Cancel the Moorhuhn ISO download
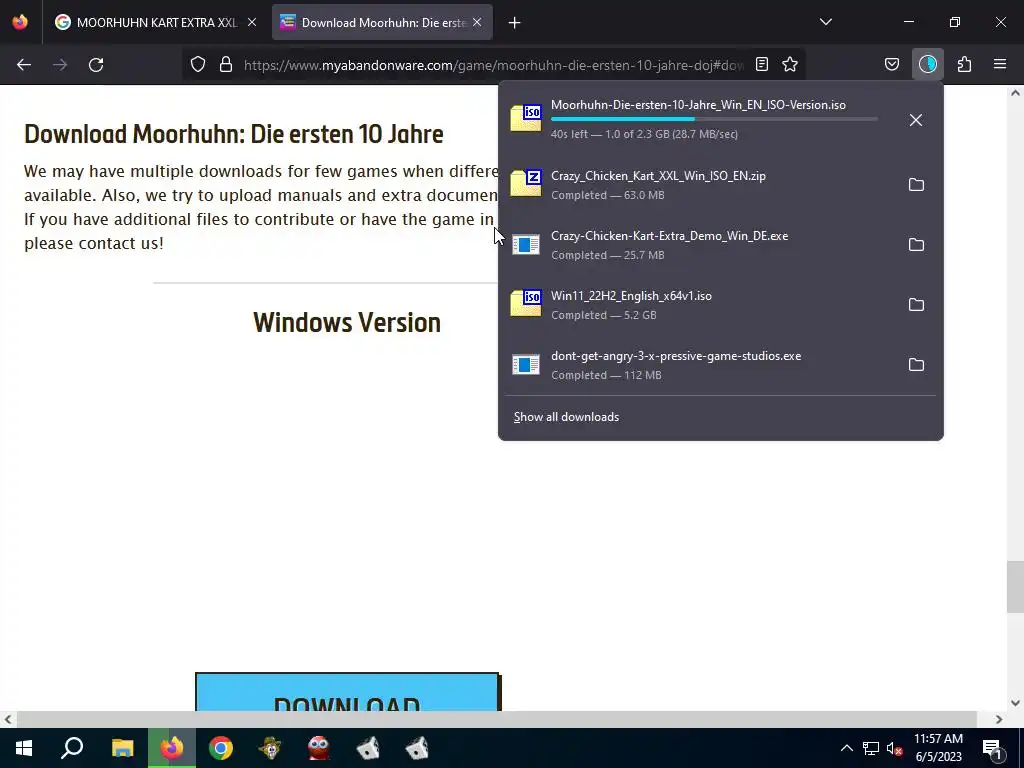Viewport: 1024px width, 768px height. (x=916, y=120)
